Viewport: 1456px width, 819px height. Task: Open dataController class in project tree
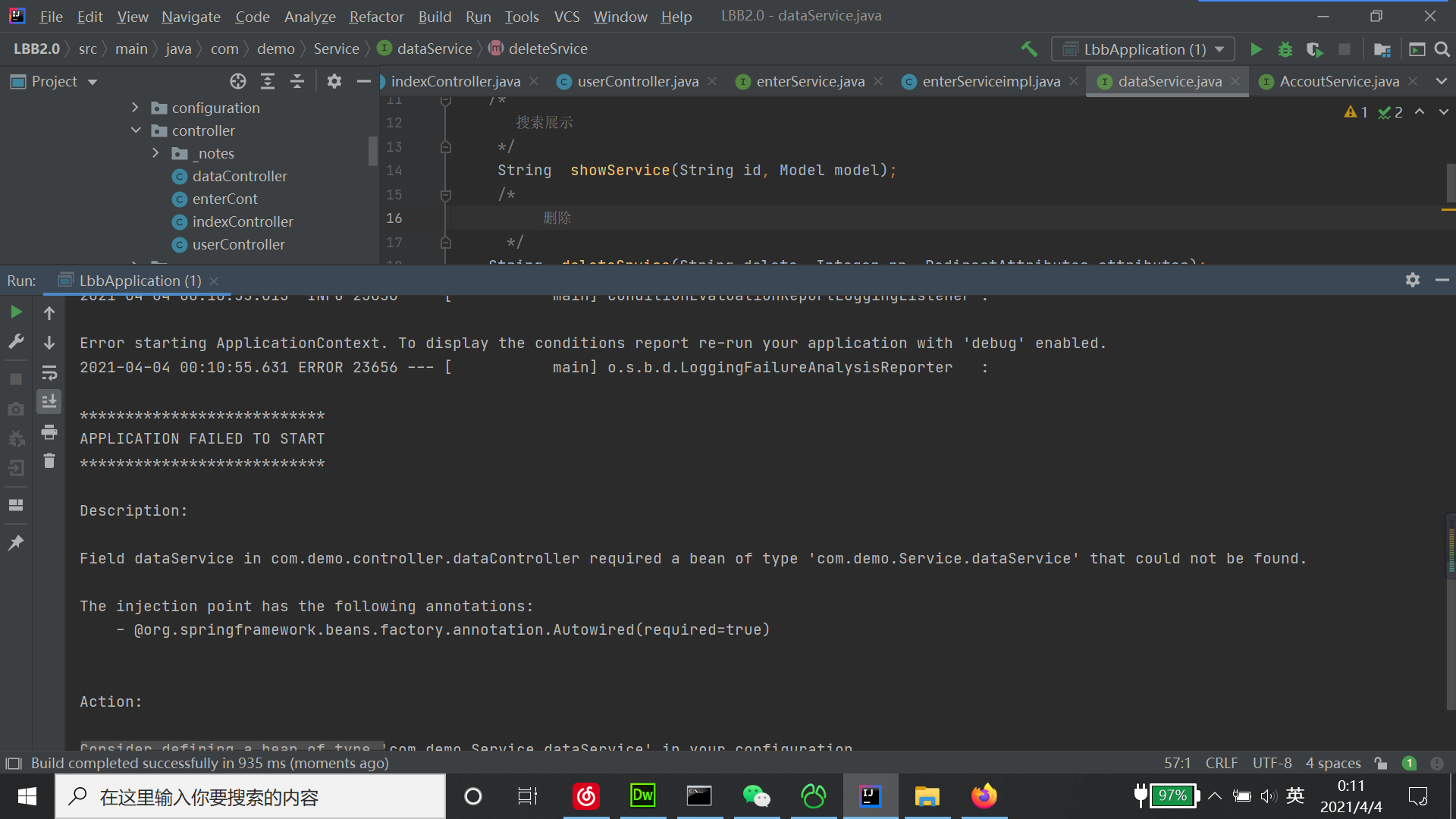(x=240, y=176)
